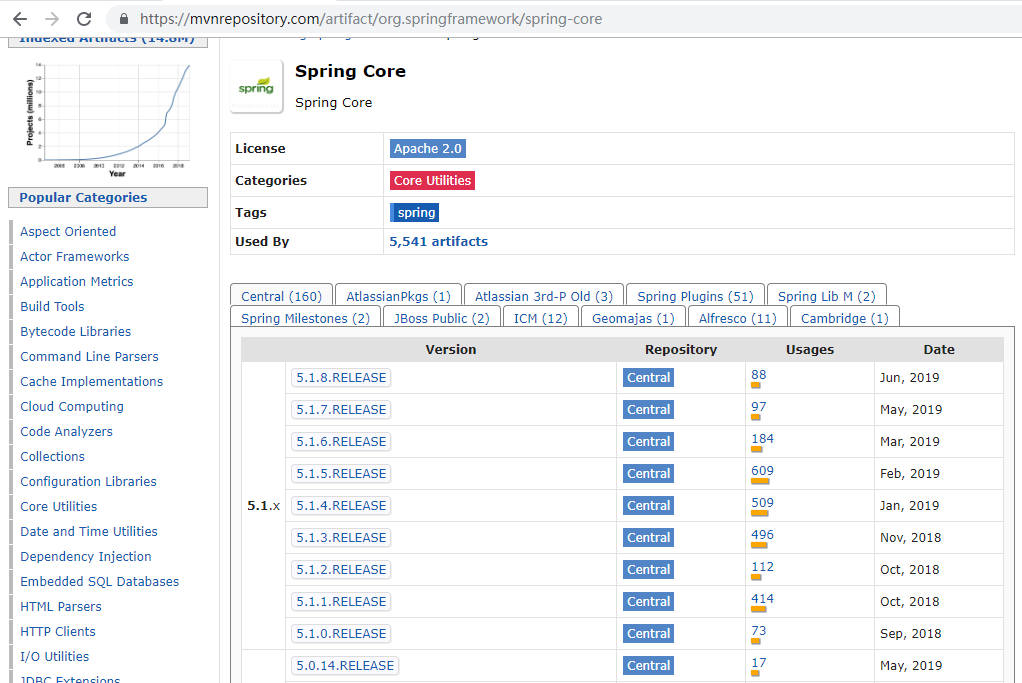
Task: Click the 496 usages link
Action: 762,534
